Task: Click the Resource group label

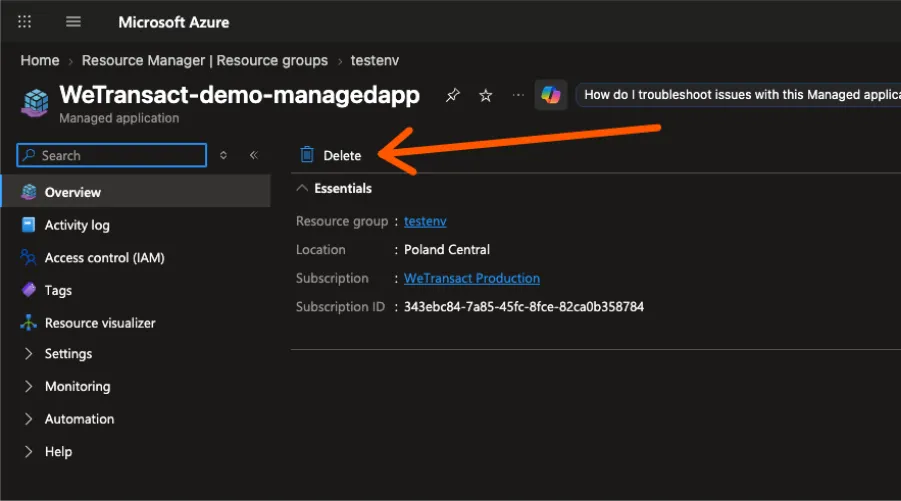Action: [x=342, y=221]
